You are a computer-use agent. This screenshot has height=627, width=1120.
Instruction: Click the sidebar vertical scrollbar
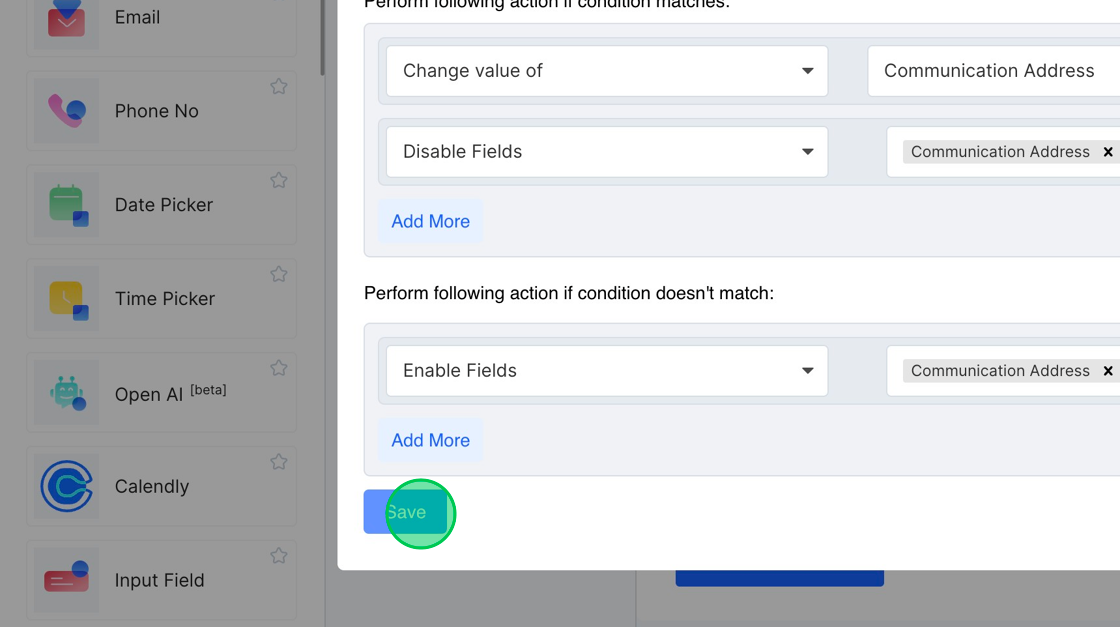coord(322,40)
